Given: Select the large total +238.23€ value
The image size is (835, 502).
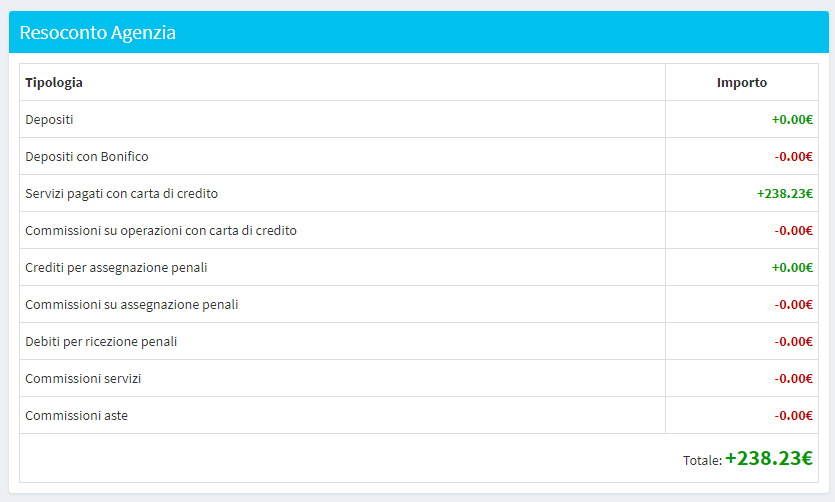Looking at the screenshot, I should click(x=769, y=458).
